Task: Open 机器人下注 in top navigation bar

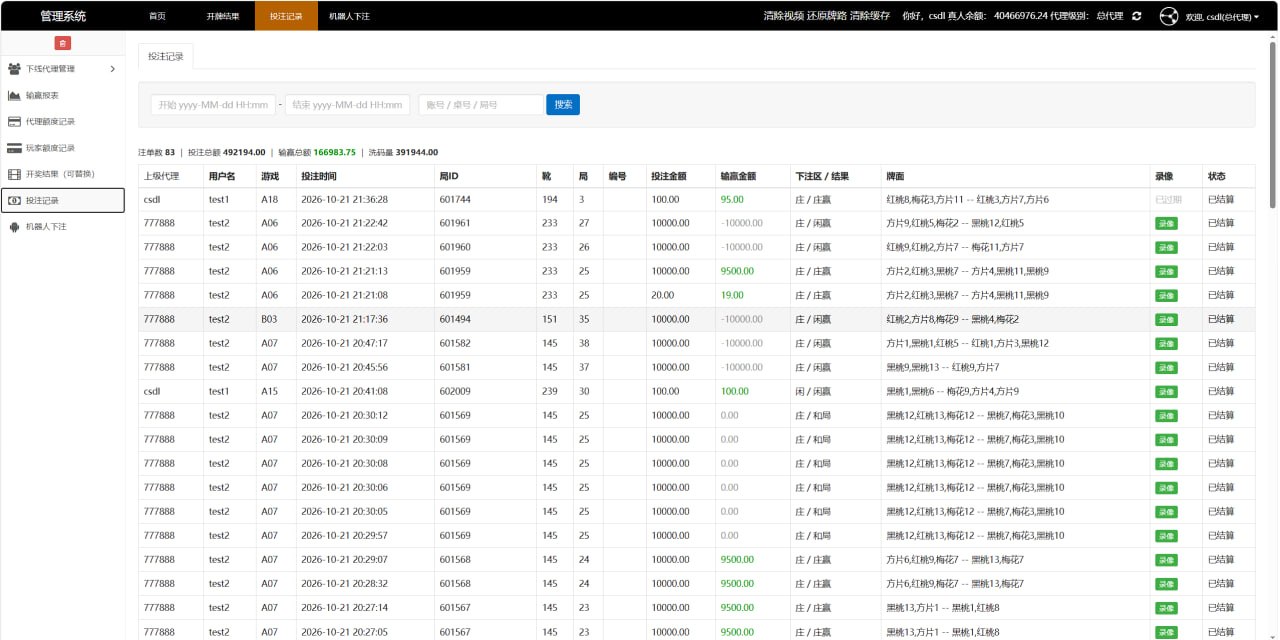Action: pyautogui.click(x=349, y=17)
